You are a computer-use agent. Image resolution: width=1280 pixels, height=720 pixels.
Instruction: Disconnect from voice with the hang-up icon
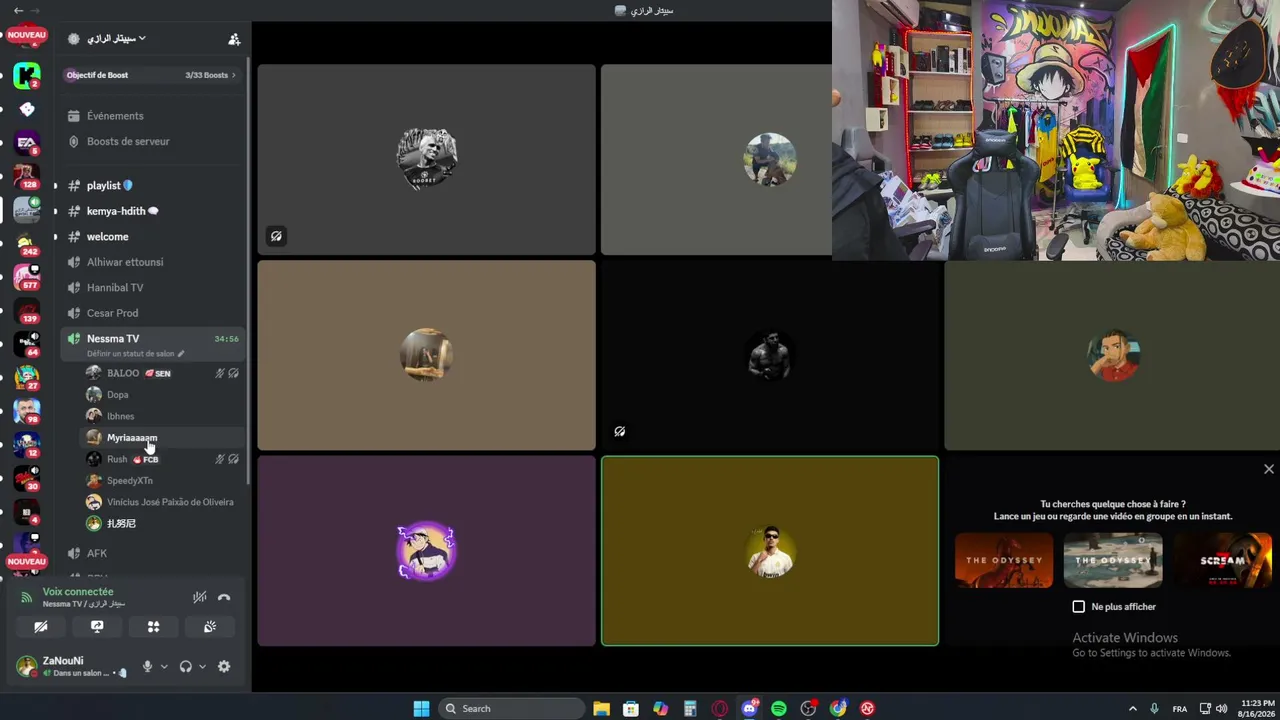(x=224, y=597)
